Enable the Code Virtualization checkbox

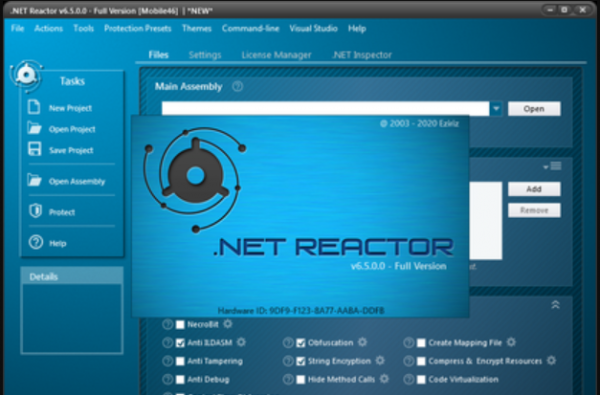coord(421,380)
